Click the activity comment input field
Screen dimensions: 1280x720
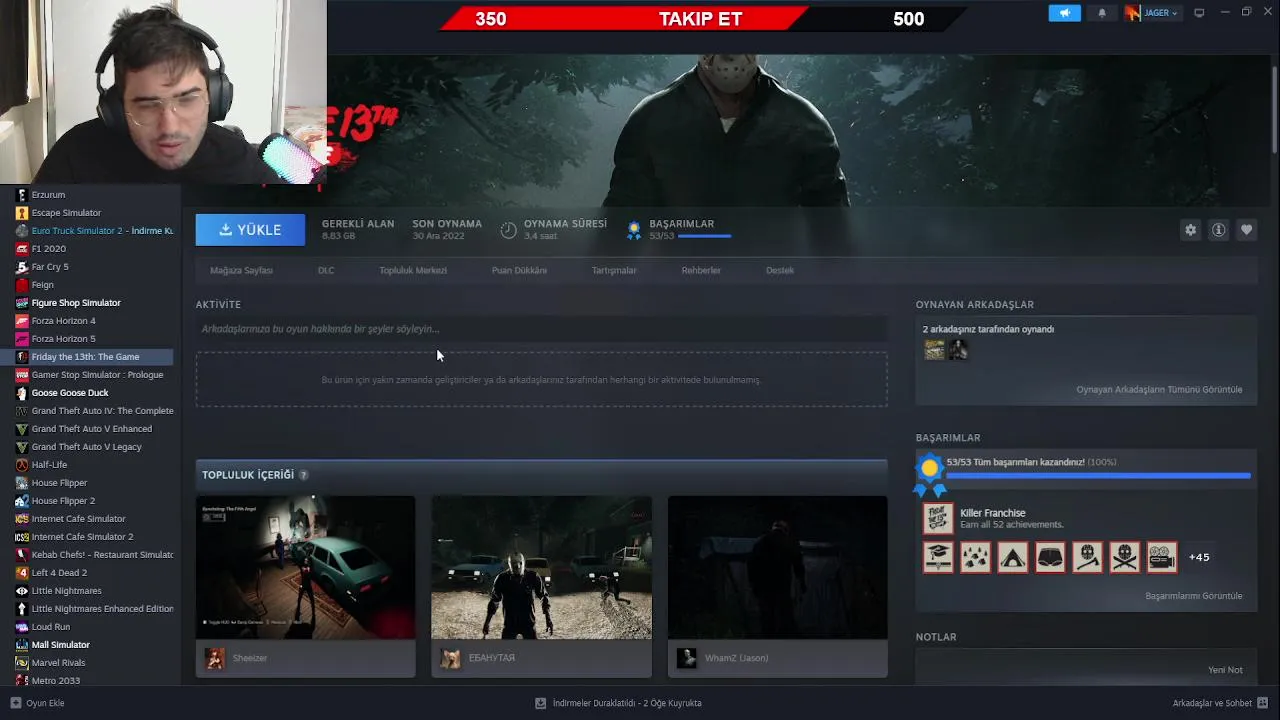pos(541,329)
